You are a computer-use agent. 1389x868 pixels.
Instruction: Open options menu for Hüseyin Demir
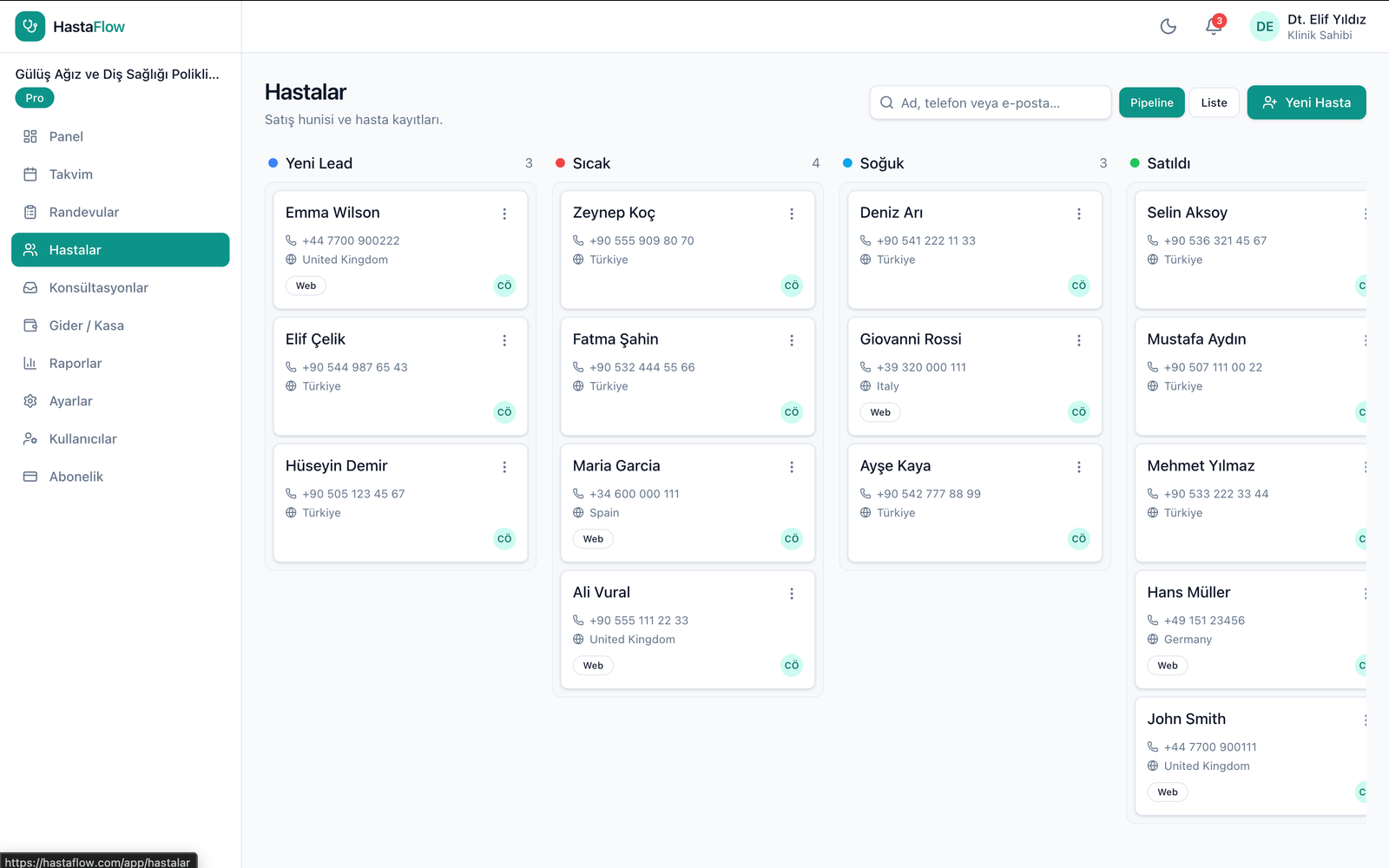[x=504, y=467]
